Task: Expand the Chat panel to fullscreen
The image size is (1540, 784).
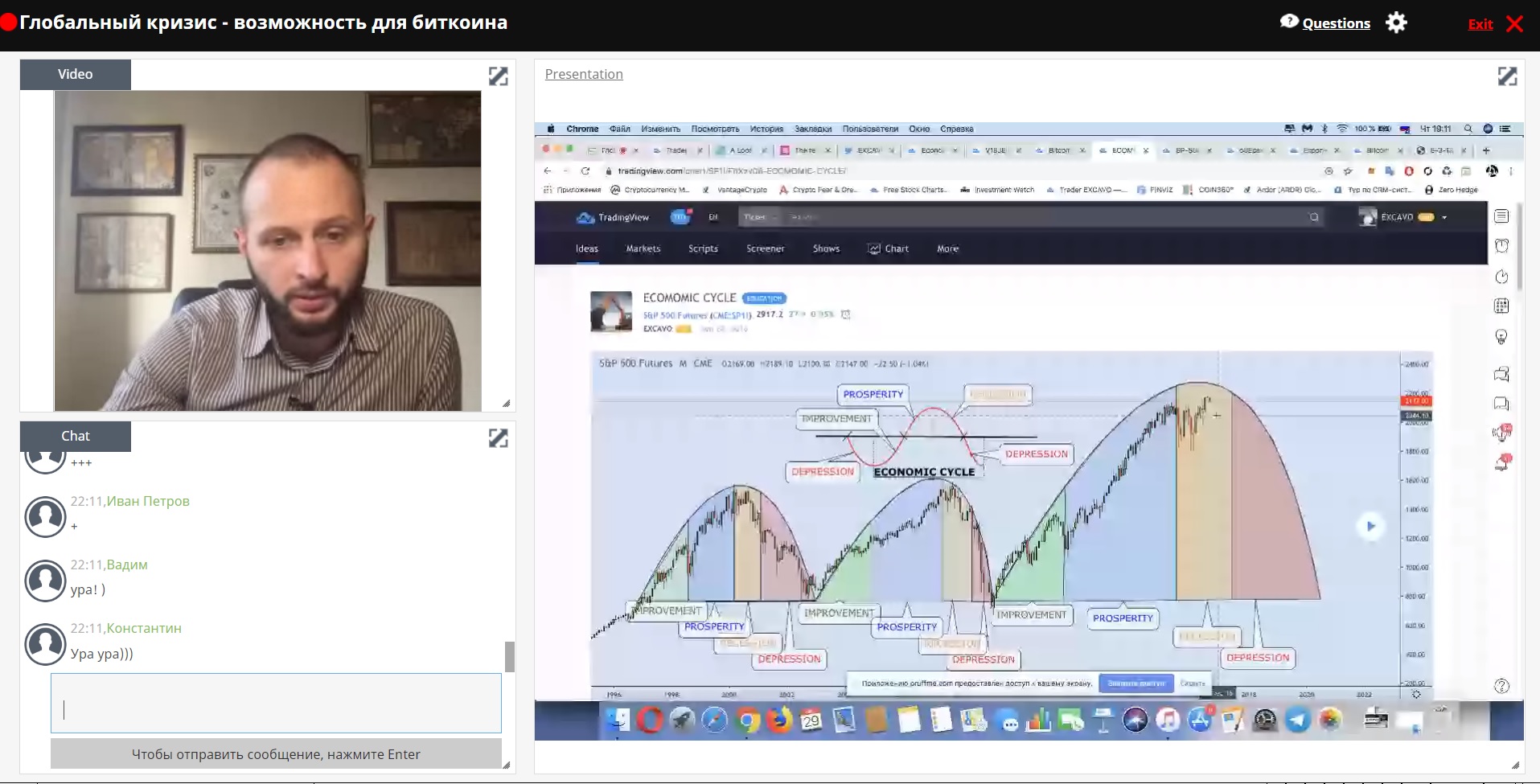Action: pos(498,438)
